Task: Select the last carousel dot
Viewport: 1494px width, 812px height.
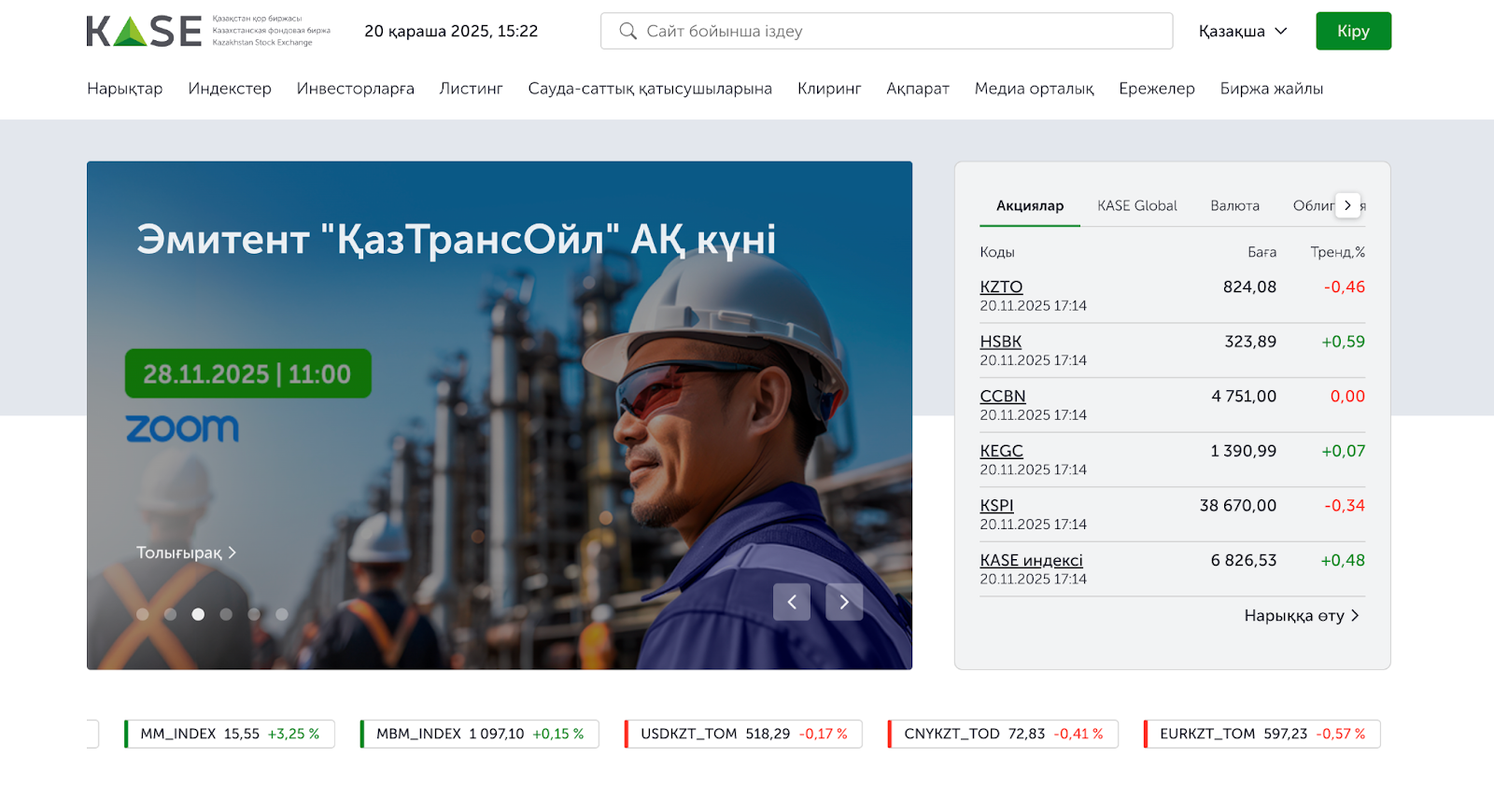Action: (282, 614)
